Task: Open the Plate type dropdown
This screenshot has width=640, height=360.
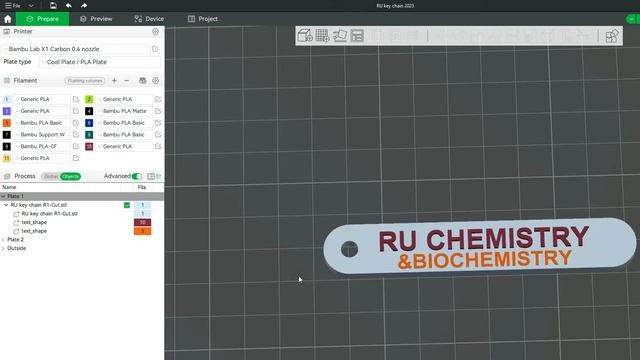Action: 100,62
